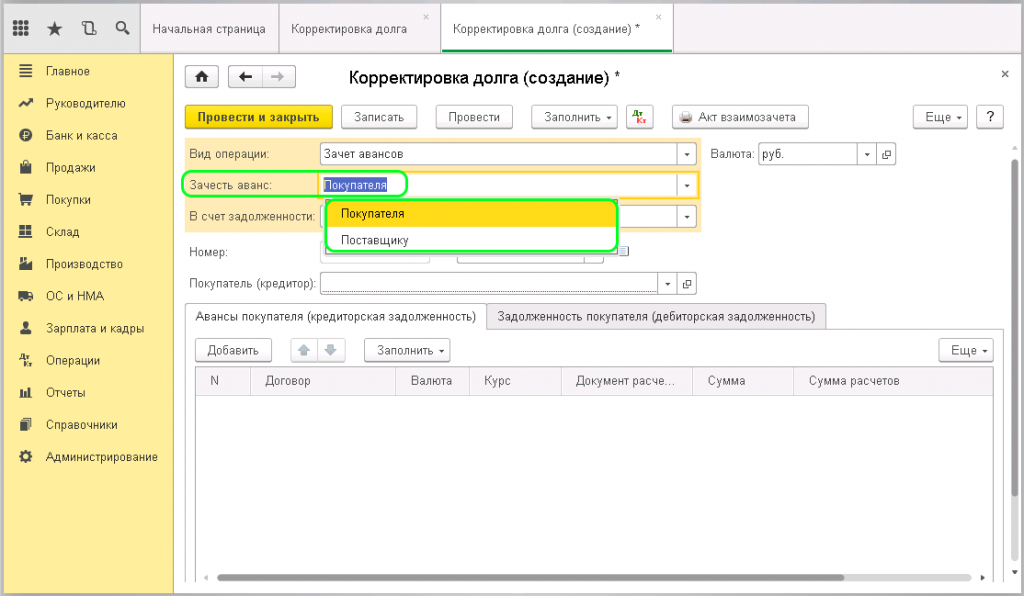The width and height of the screenshot is (1024, 596).
Task: Open the currency selection form icon
Action: (x=886, y=154)
